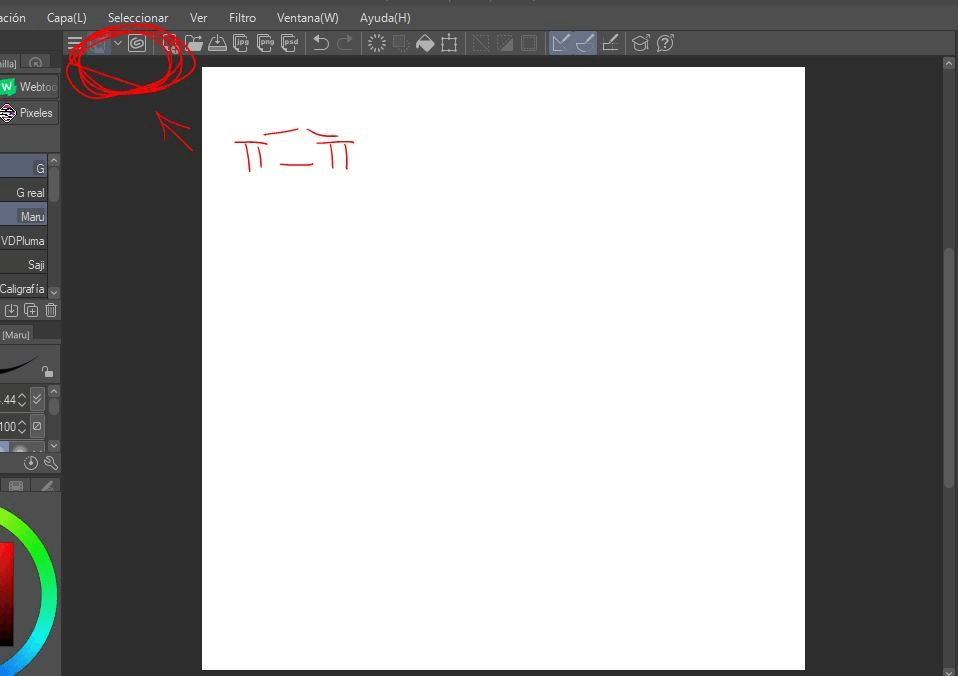The height and width of the screenshot is (676, 958).
Task: Save the file using the Save icon
Action: pos(218,43)
